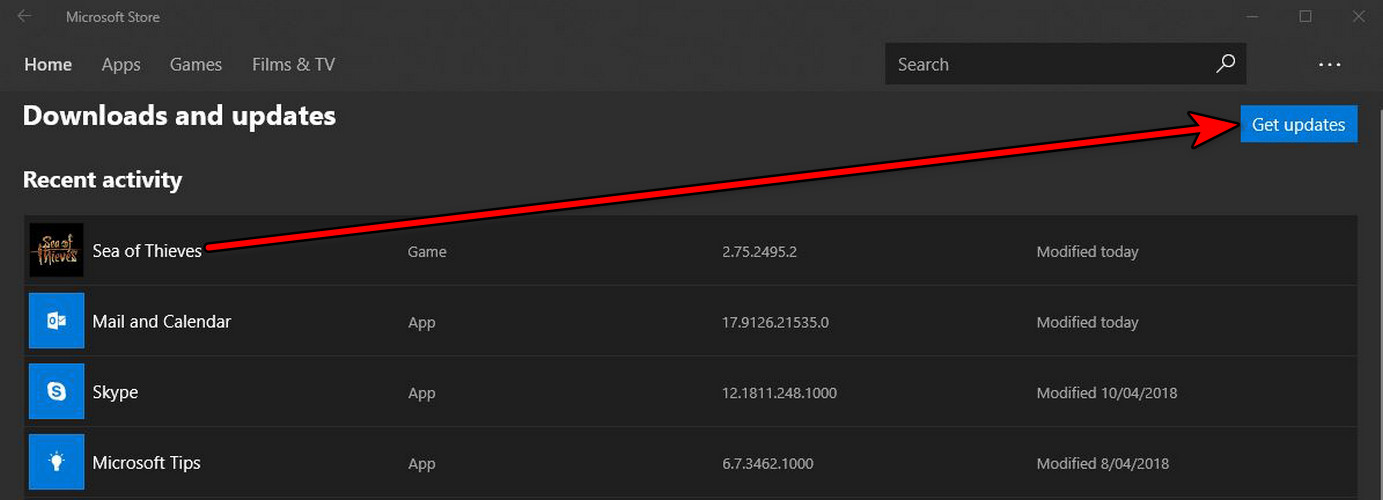Click the Skype app icon
This screenshot has width=1383, height=500.
57,391
